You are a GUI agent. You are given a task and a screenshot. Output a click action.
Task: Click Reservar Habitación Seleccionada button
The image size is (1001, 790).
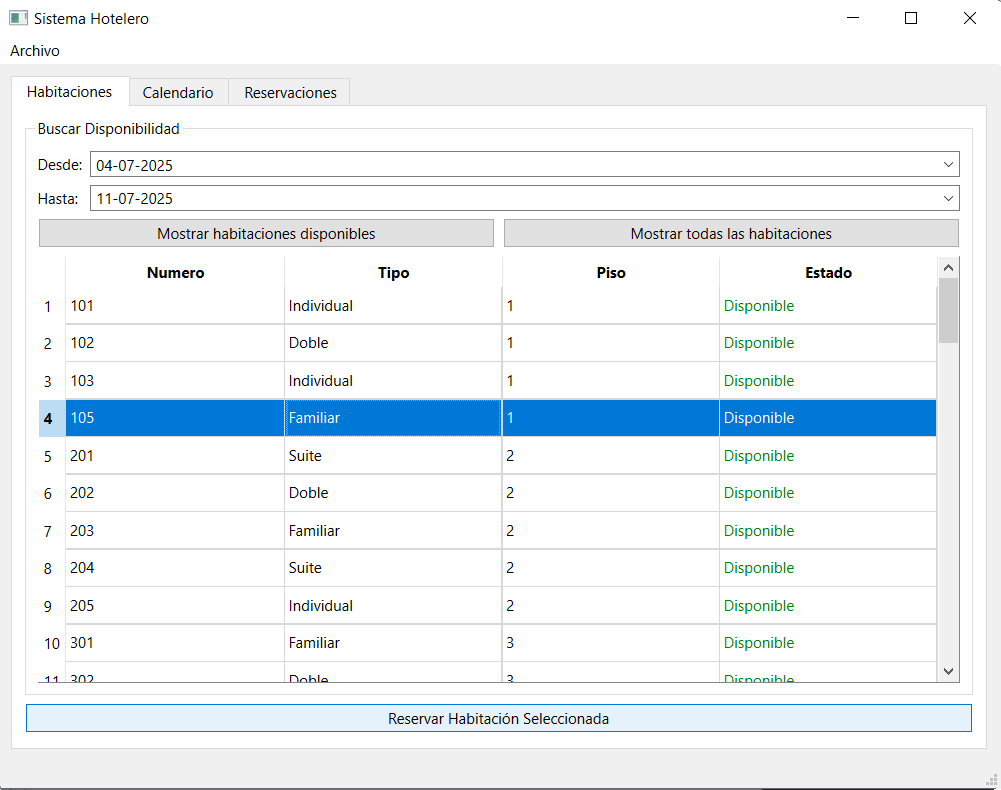point(499,718)
